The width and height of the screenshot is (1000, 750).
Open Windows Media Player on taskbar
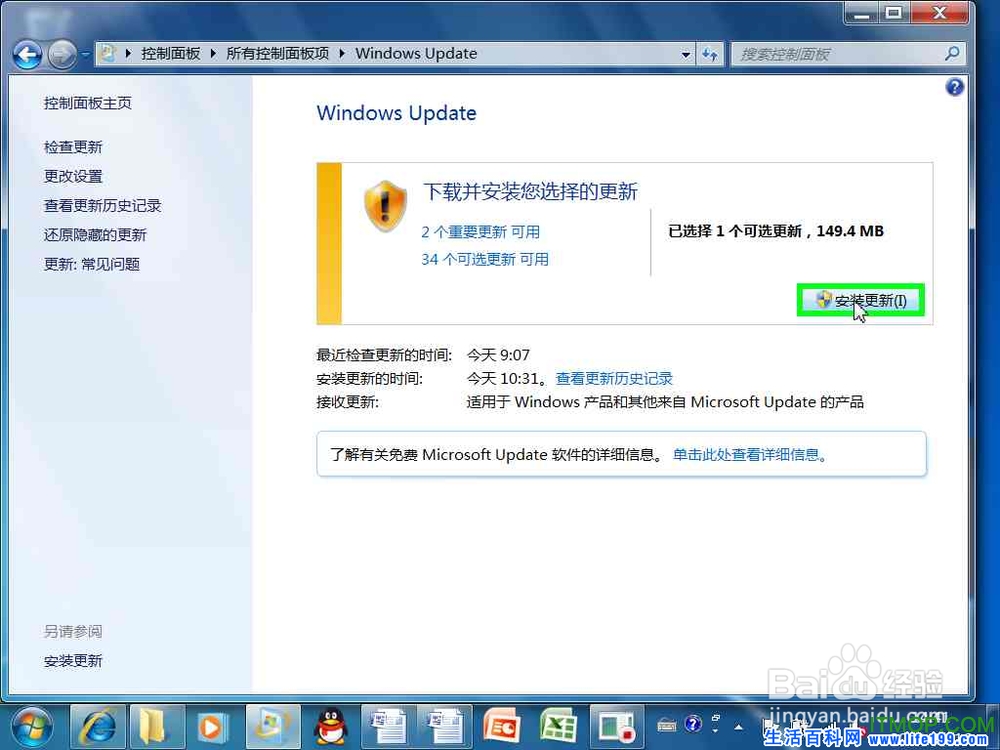point(211,727)
